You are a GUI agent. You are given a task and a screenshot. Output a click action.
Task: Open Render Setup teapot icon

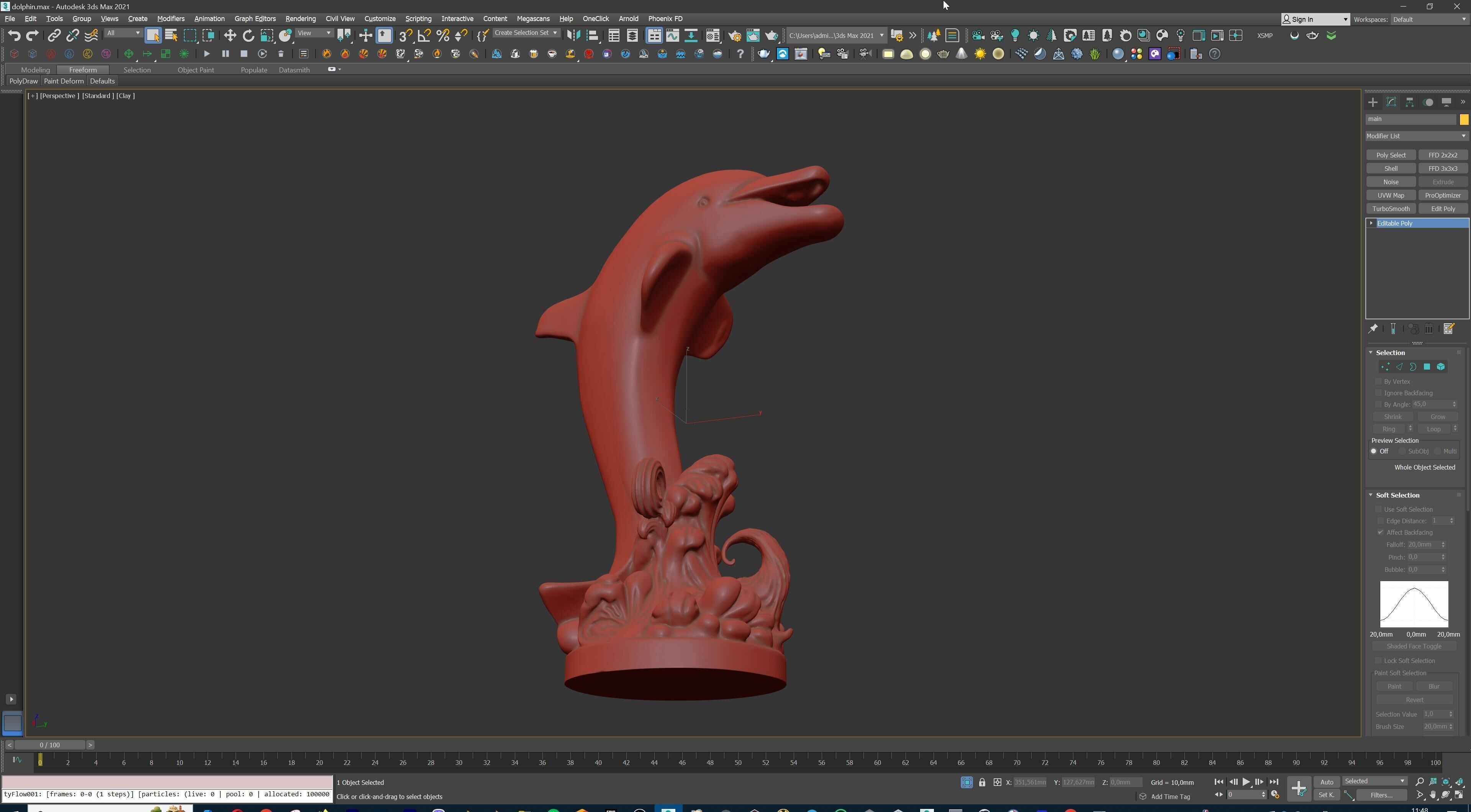click(x=734, y=35)
